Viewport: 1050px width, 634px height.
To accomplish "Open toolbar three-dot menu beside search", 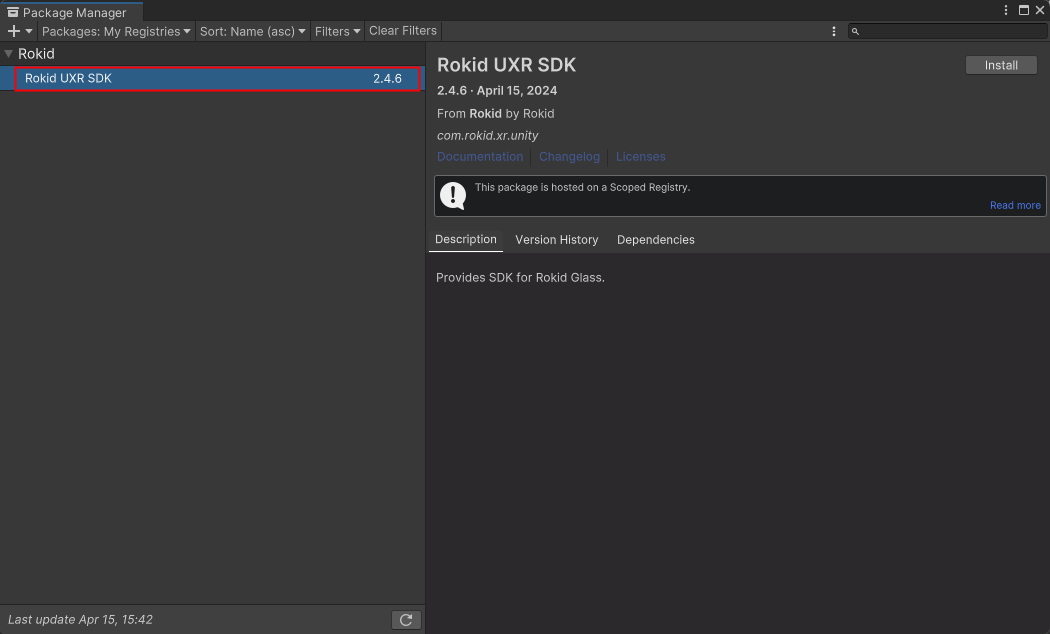I will (834, 31).
